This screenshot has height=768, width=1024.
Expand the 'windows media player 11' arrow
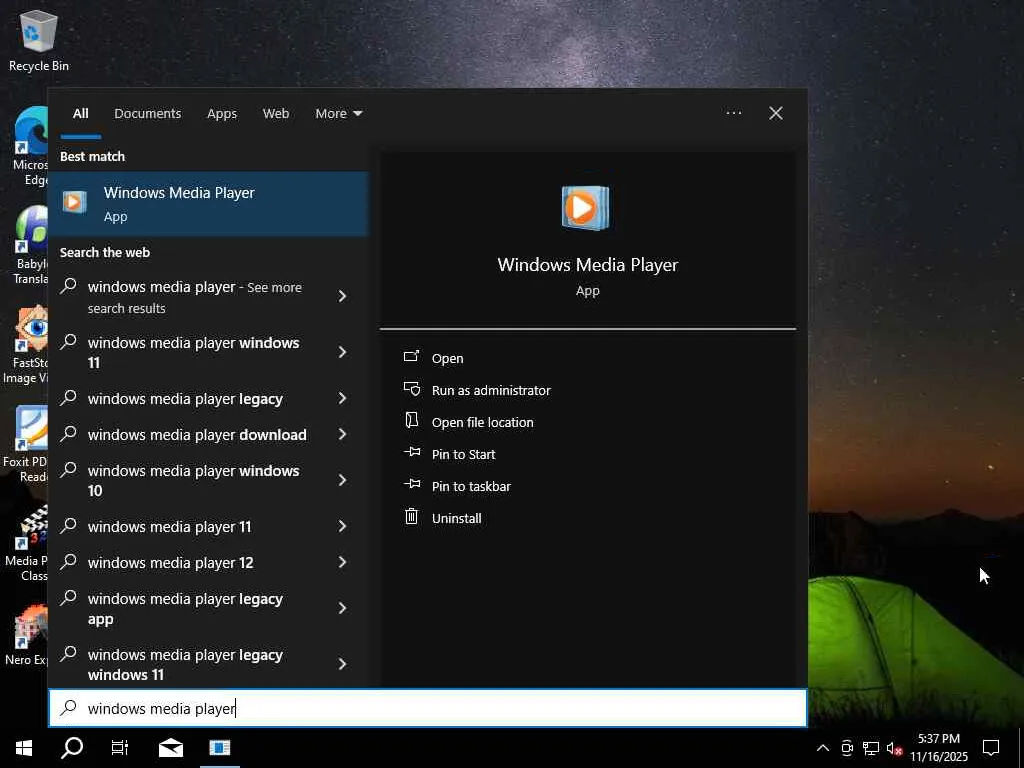pyautogui.click(x=342, y=526)
